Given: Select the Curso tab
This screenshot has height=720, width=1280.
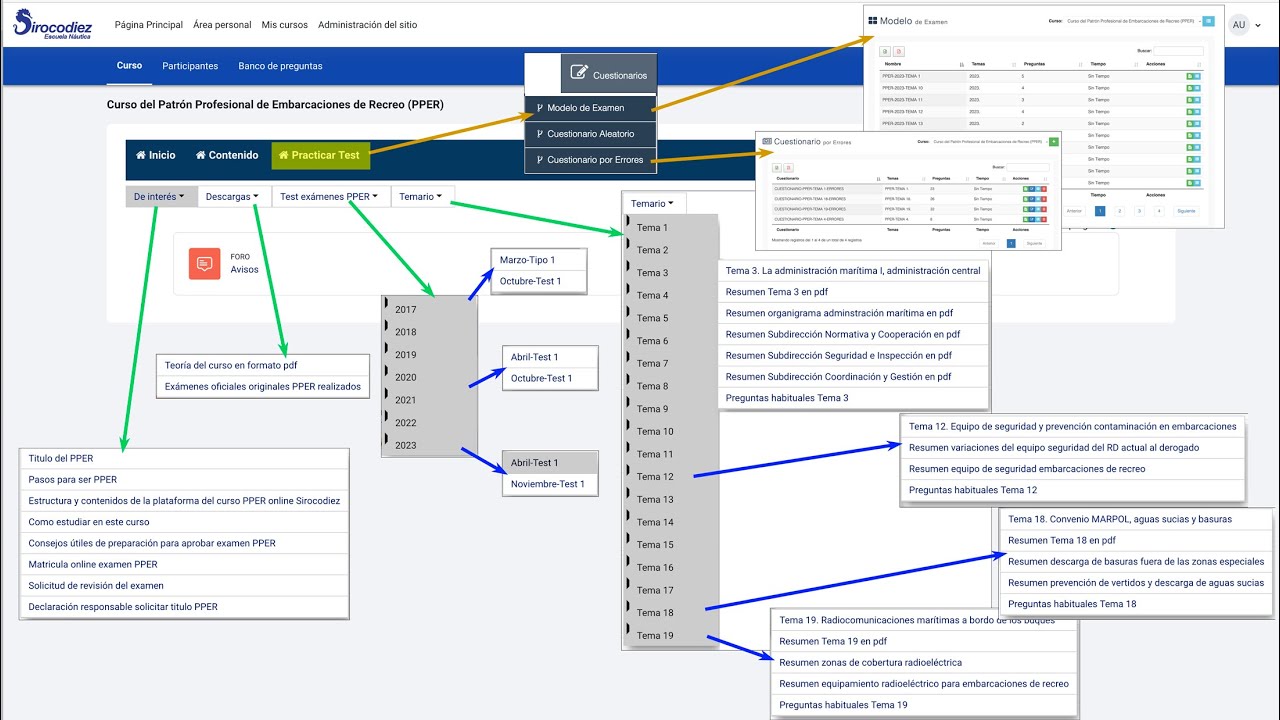Looking at the screenshot, I should pos(130,66).
